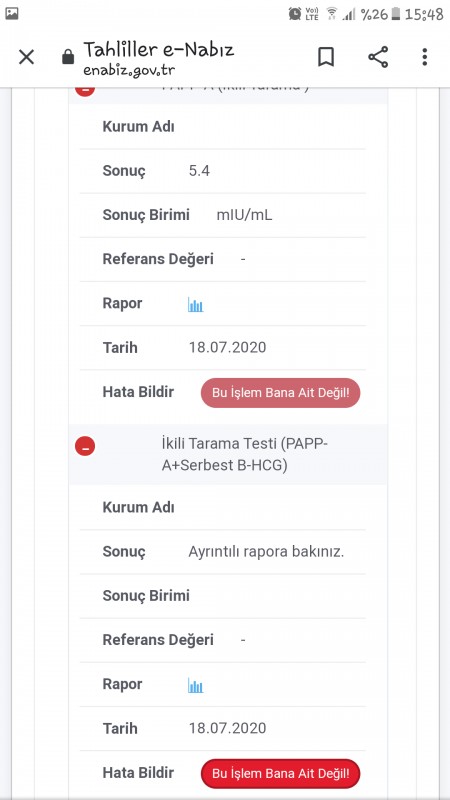450x800 pixels.
Task: Bookmark the e-Nabız page
Action: (326, 57)
